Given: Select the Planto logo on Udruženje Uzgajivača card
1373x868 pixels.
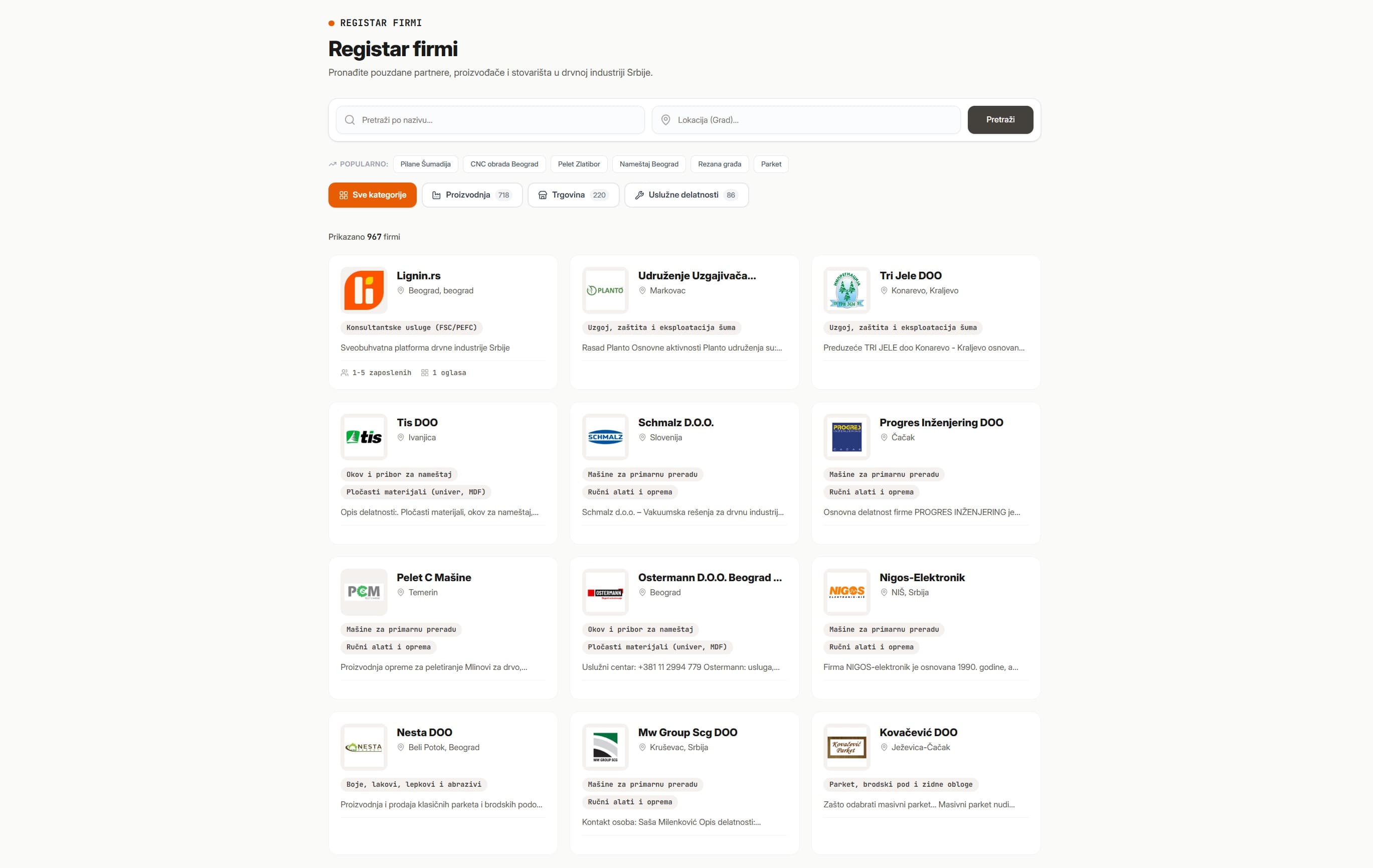Looking at the screenshot, I should pos(605,290).
